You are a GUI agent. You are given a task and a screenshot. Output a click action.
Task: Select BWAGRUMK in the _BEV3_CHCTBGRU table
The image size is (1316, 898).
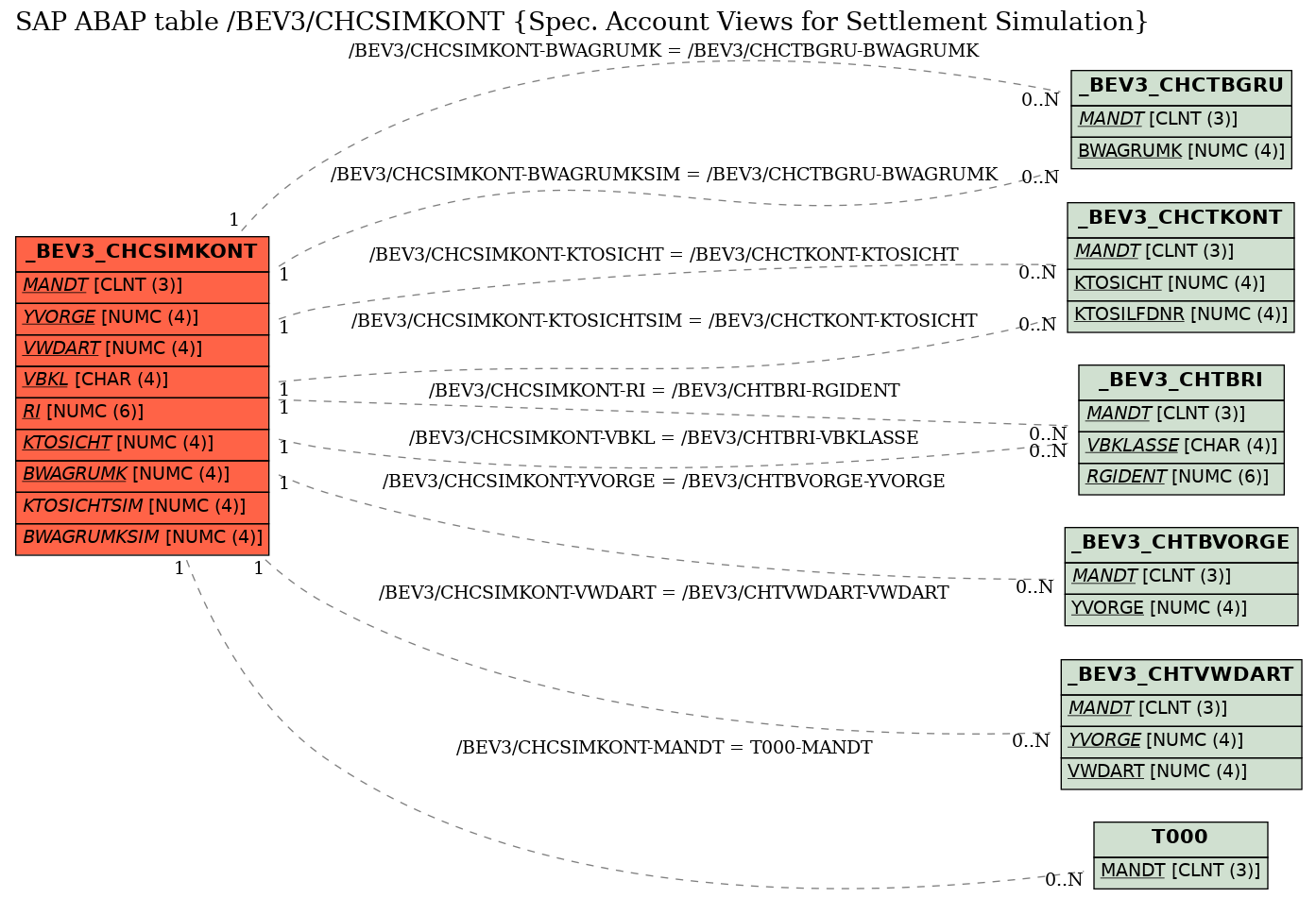(x=1181, y=151)
